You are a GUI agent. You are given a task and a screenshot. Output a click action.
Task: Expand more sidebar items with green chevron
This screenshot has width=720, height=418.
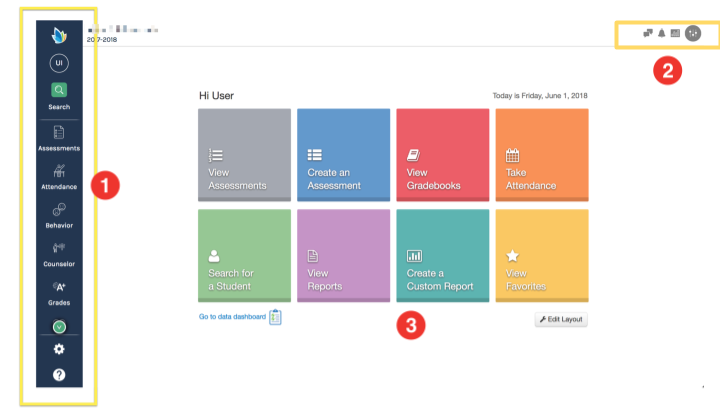click(x=58, y=325)
